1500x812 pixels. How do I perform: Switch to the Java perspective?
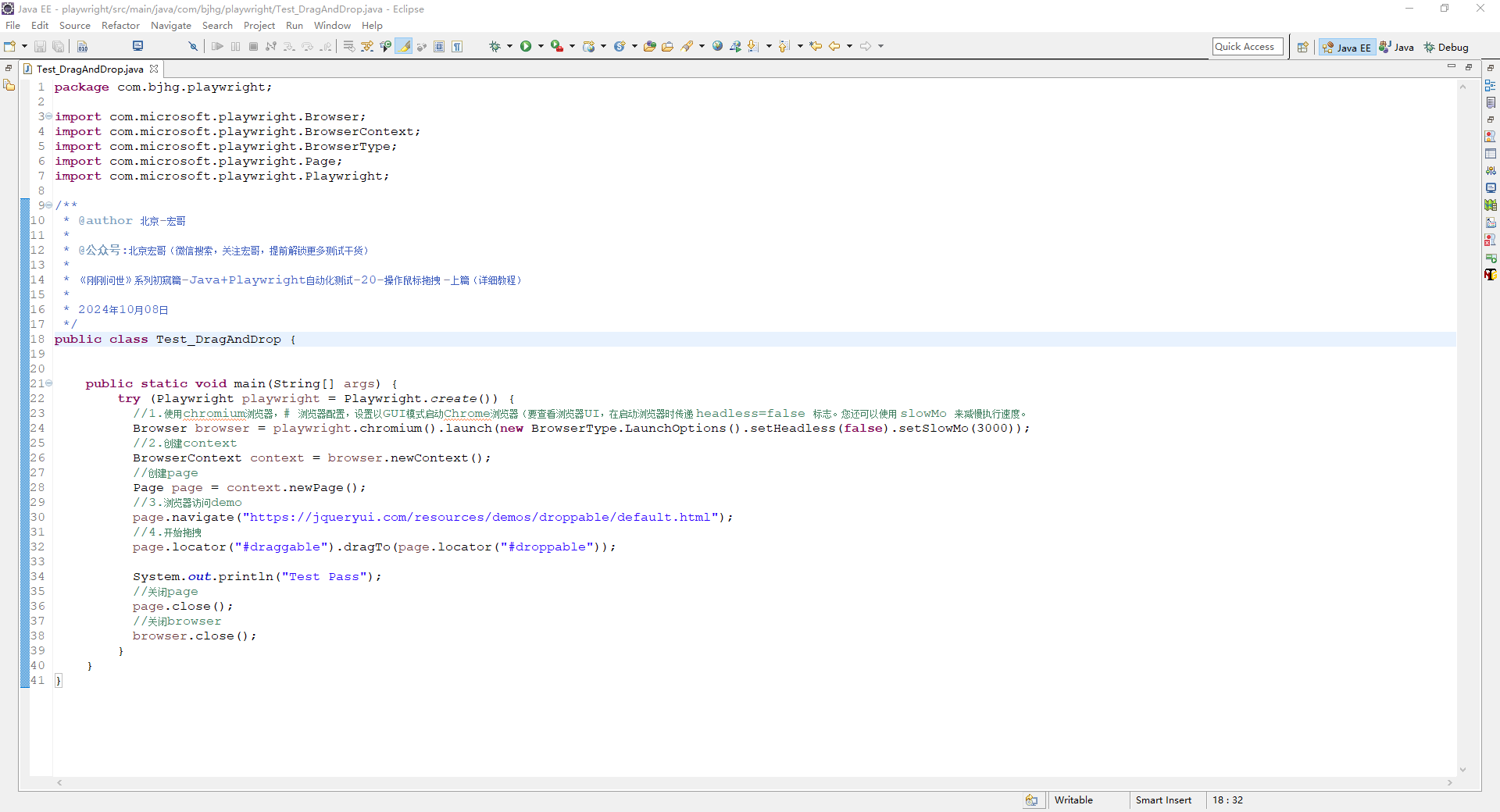[1396, 48]
